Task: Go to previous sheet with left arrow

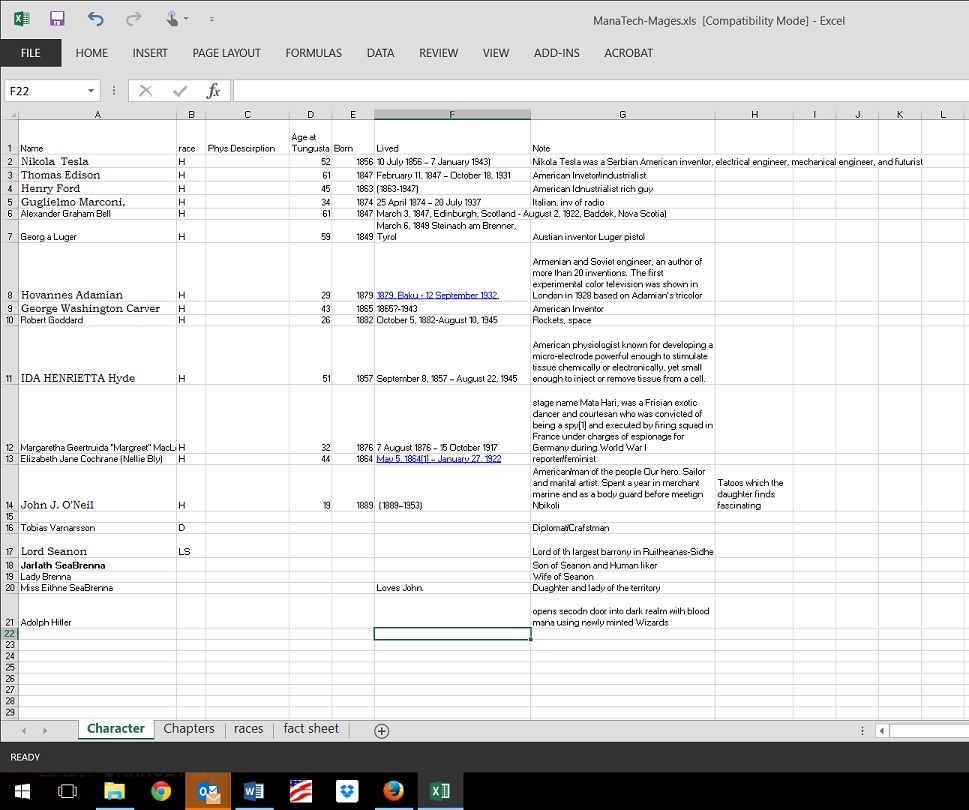Action: point(24,730)
